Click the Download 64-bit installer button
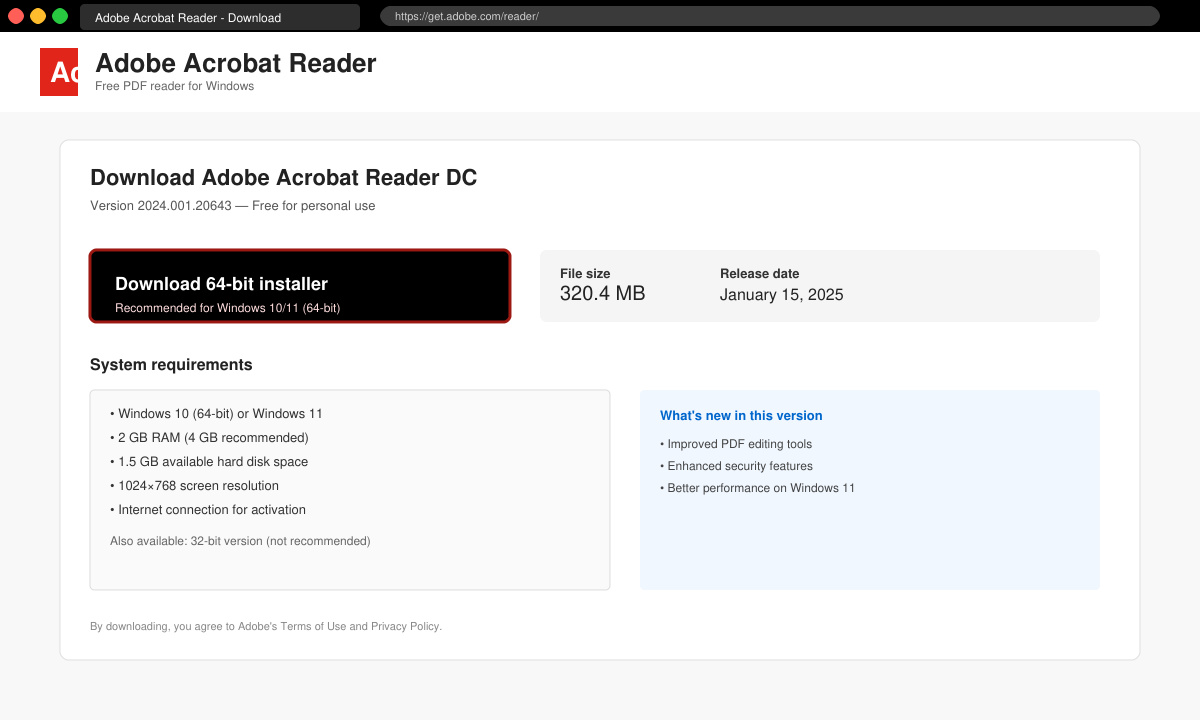The height and width of the screenshot is (720, 1200). tap(300, 286)
